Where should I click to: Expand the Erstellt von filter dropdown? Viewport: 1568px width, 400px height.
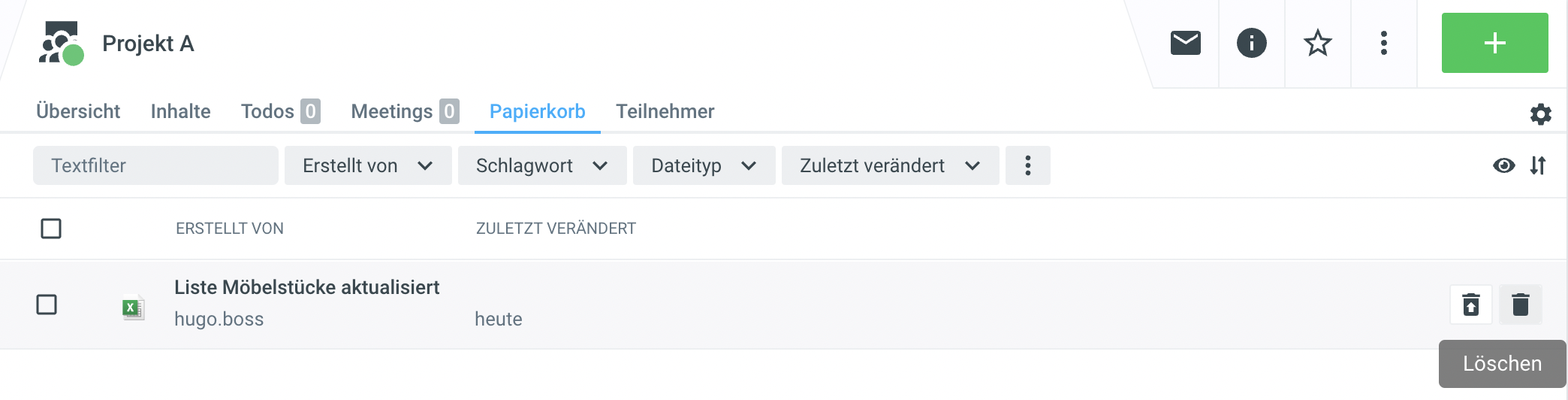tap(367, 165)
